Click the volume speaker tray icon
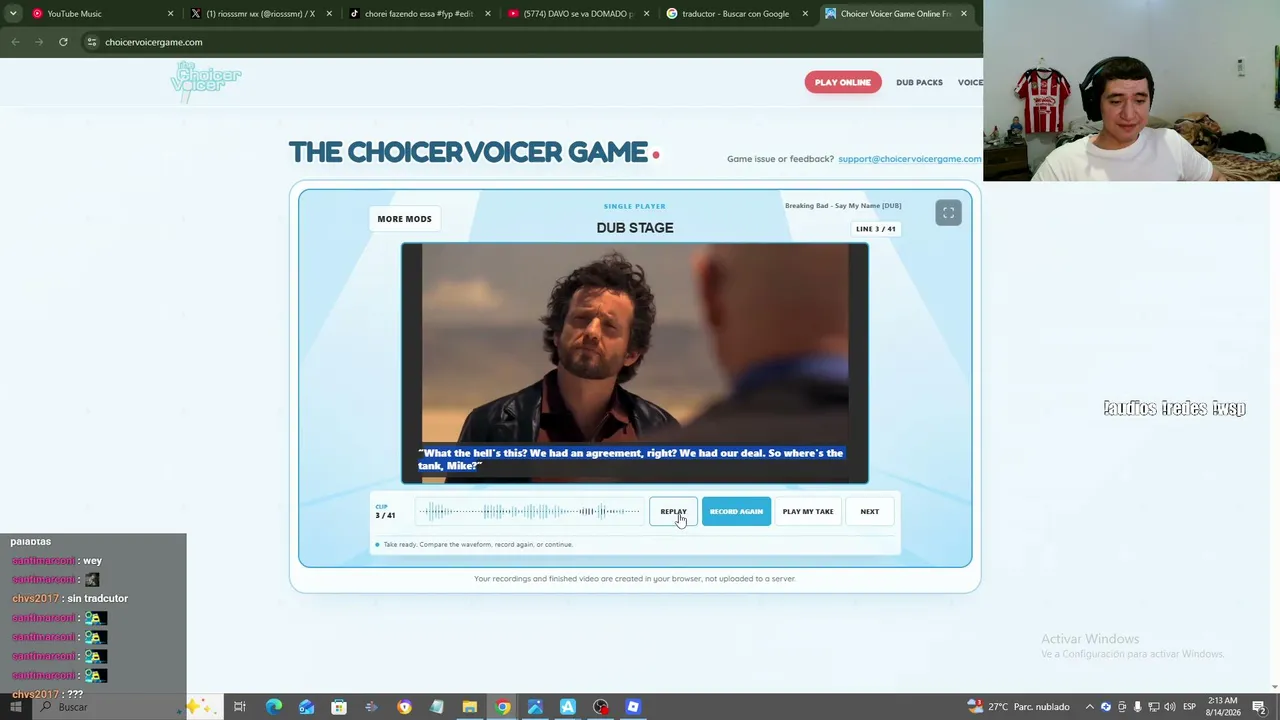The width and height of the screenshot is (1280, 720). coord(1169,707)
